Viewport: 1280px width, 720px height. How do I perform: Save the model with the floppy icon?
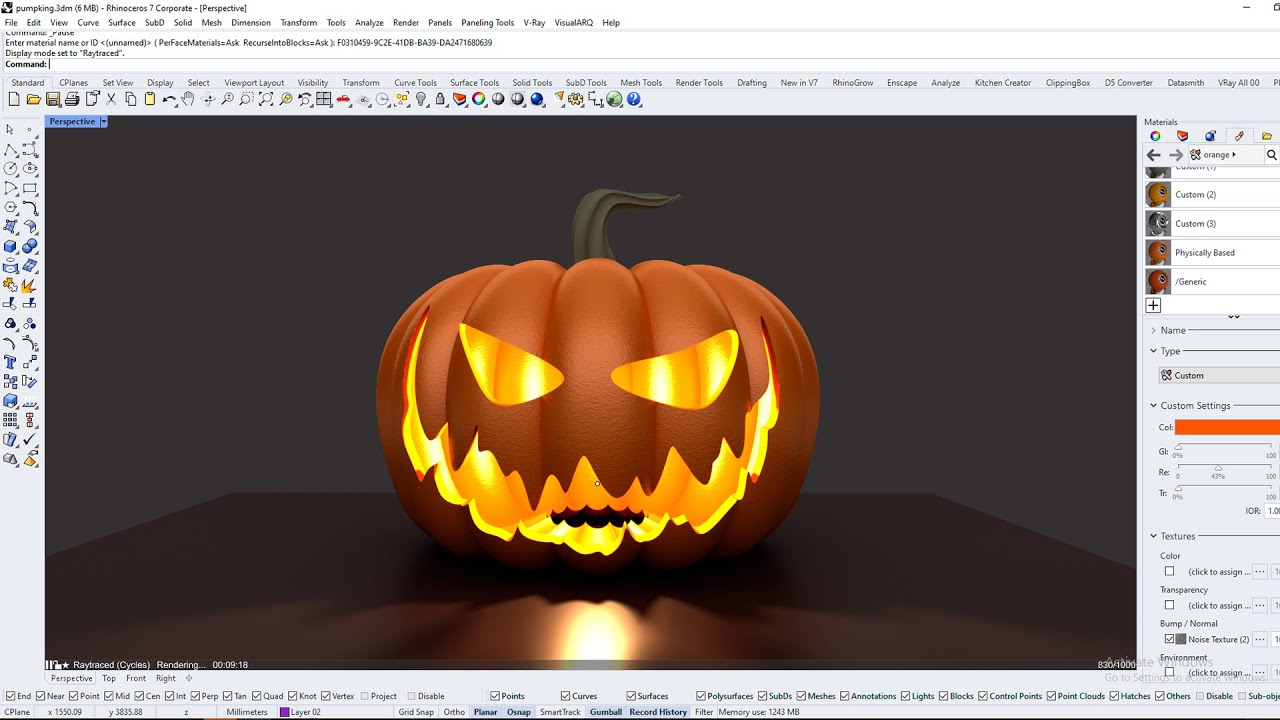pyautogui.click(x=53, y=99)
